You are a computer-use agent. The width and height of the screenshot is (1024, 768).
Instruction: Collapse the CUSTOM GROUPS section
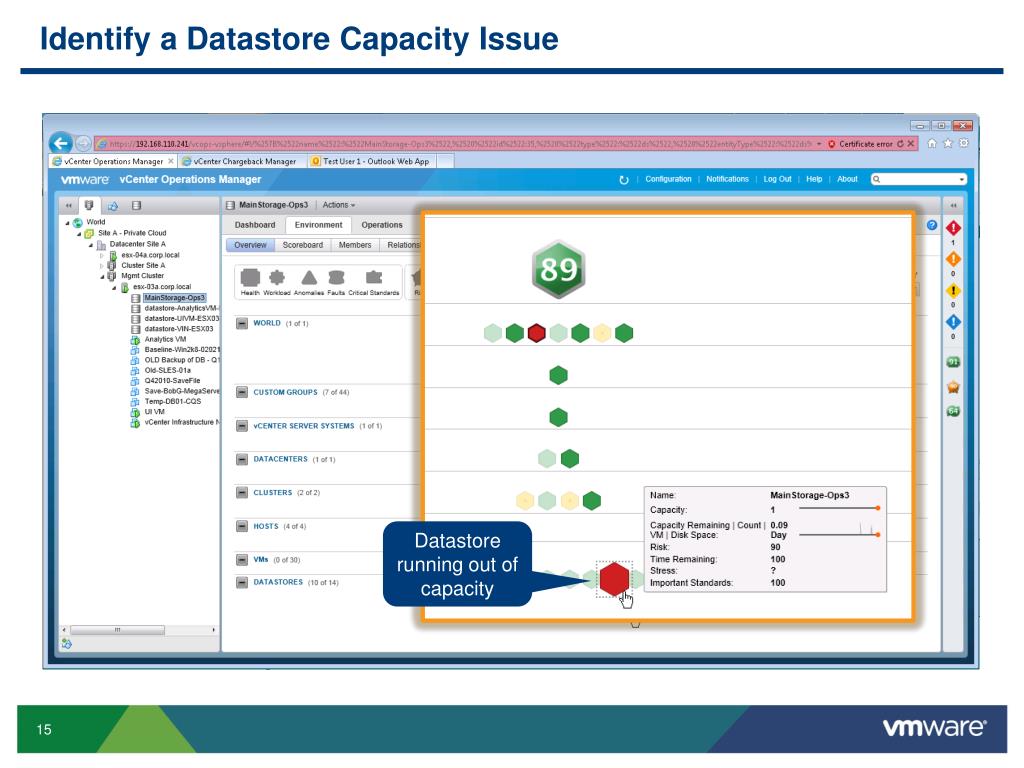tap(242, 392)
